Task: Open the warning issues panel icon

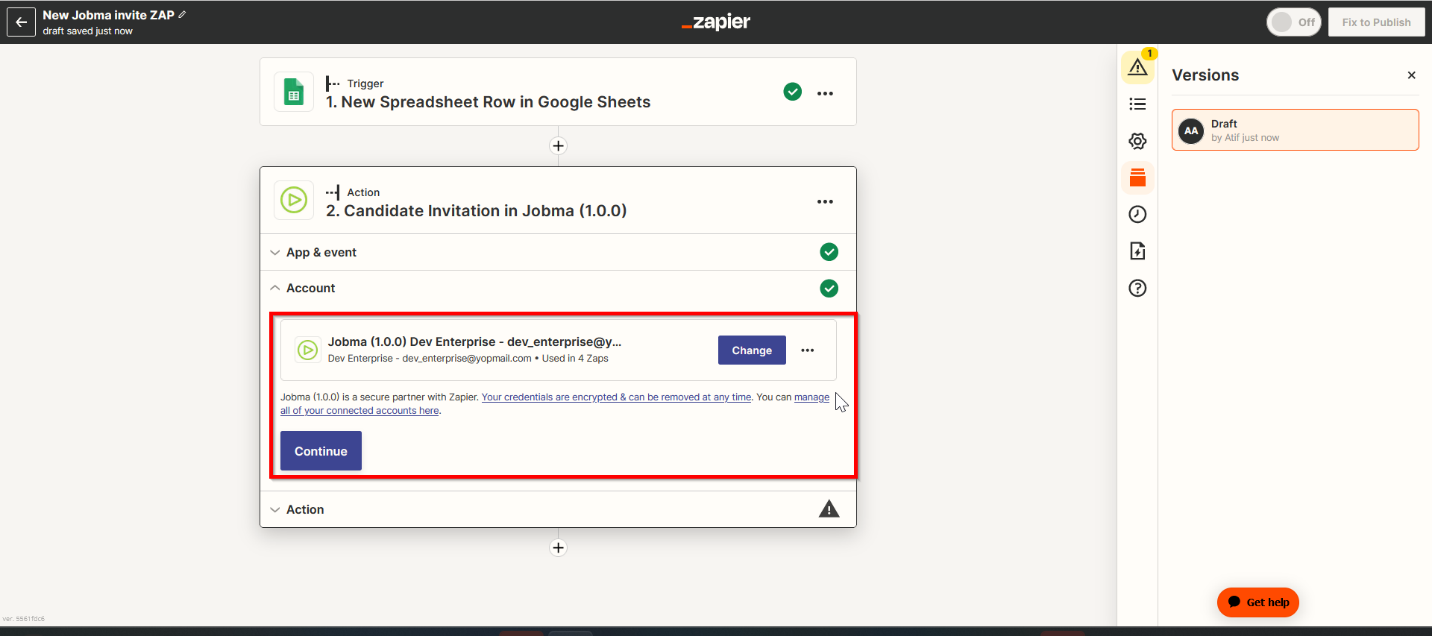Action: point(1137,67)
